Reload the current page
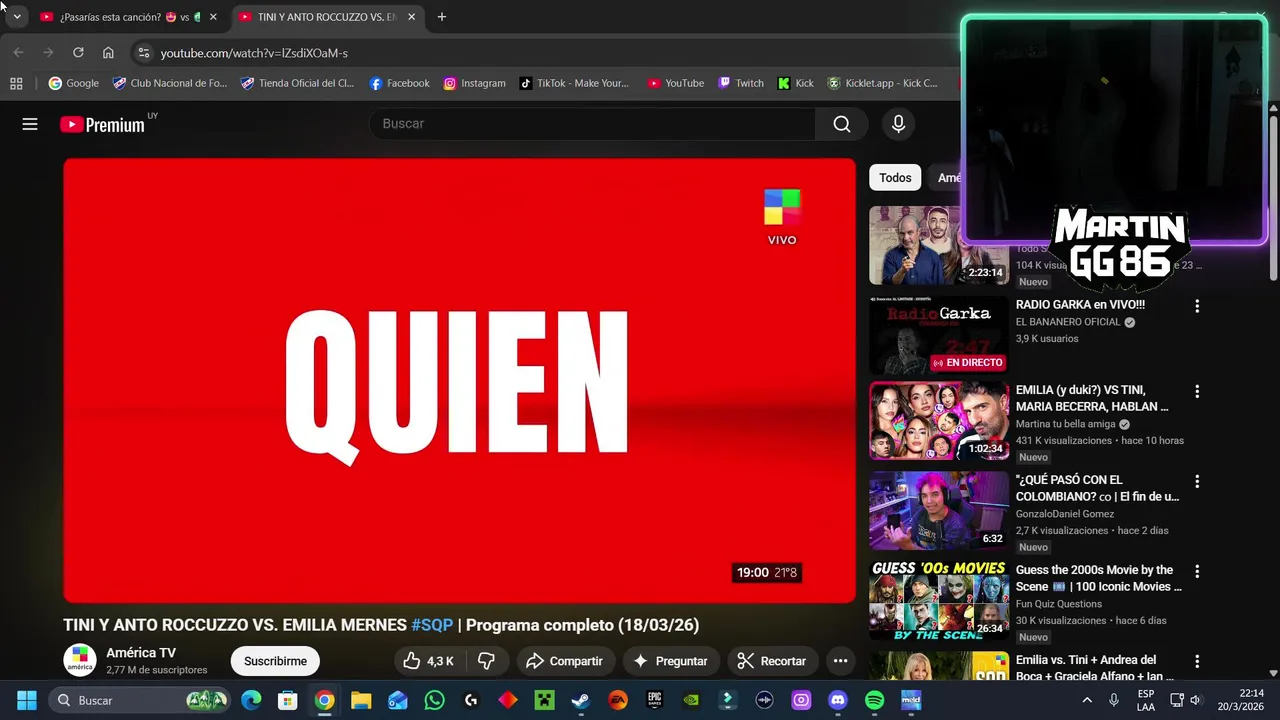This screenshot has height=720, width=1280. coord(78,53)
